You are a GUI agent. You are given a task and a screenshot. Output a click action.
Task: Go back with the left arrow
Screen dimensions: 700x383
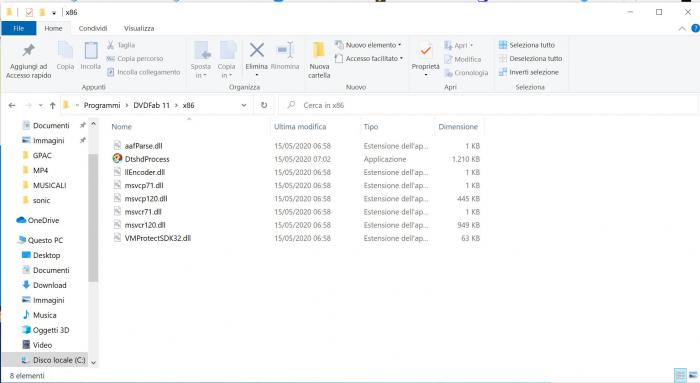click(12, 105)
